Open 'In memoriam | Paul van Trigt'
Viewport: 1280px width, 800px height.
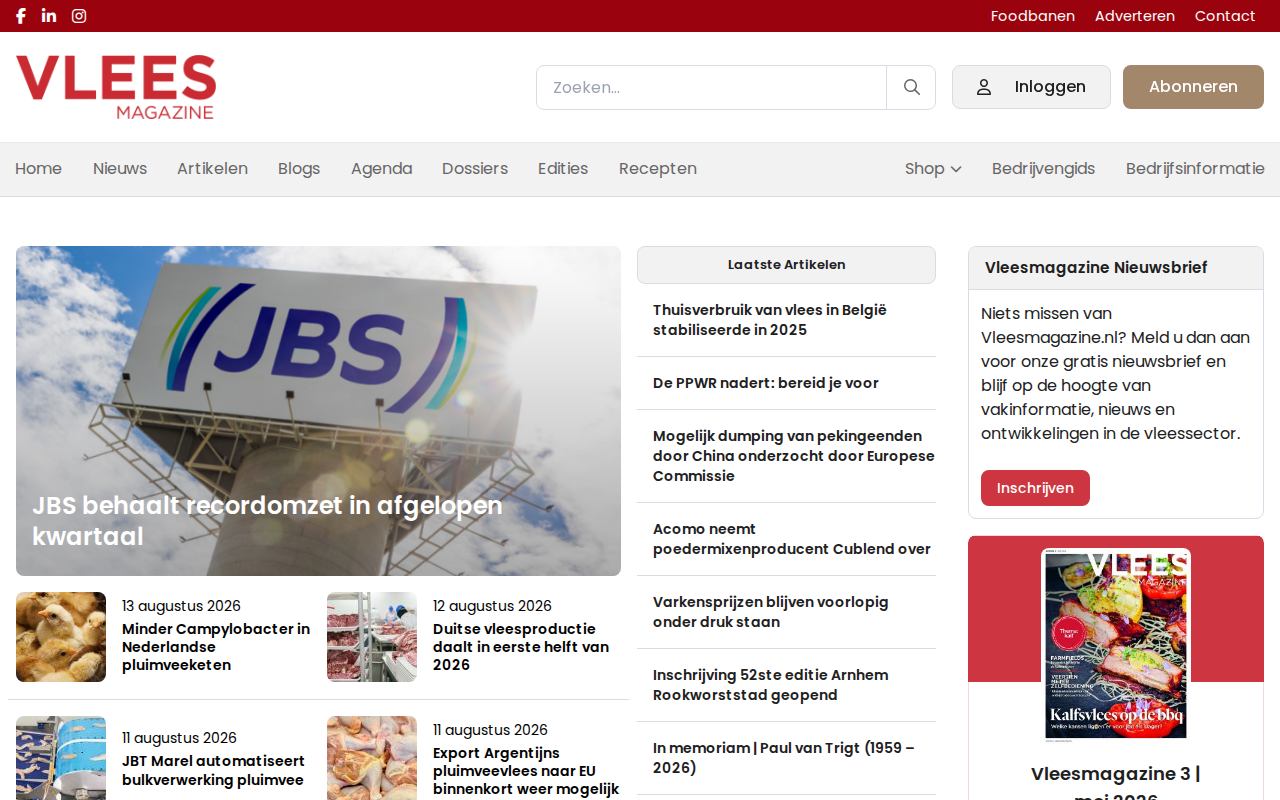[x=784, y=758]
